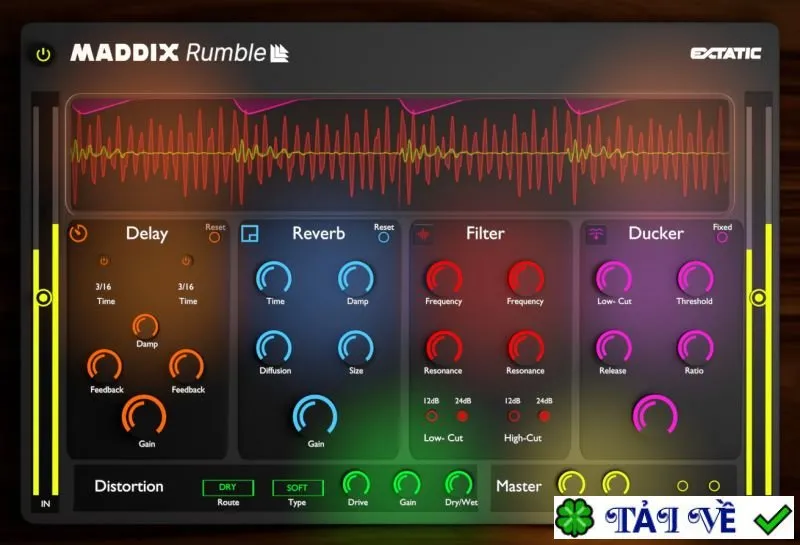Click the Ducker Threshold knob
800x545 pixels.
(695, 279)
